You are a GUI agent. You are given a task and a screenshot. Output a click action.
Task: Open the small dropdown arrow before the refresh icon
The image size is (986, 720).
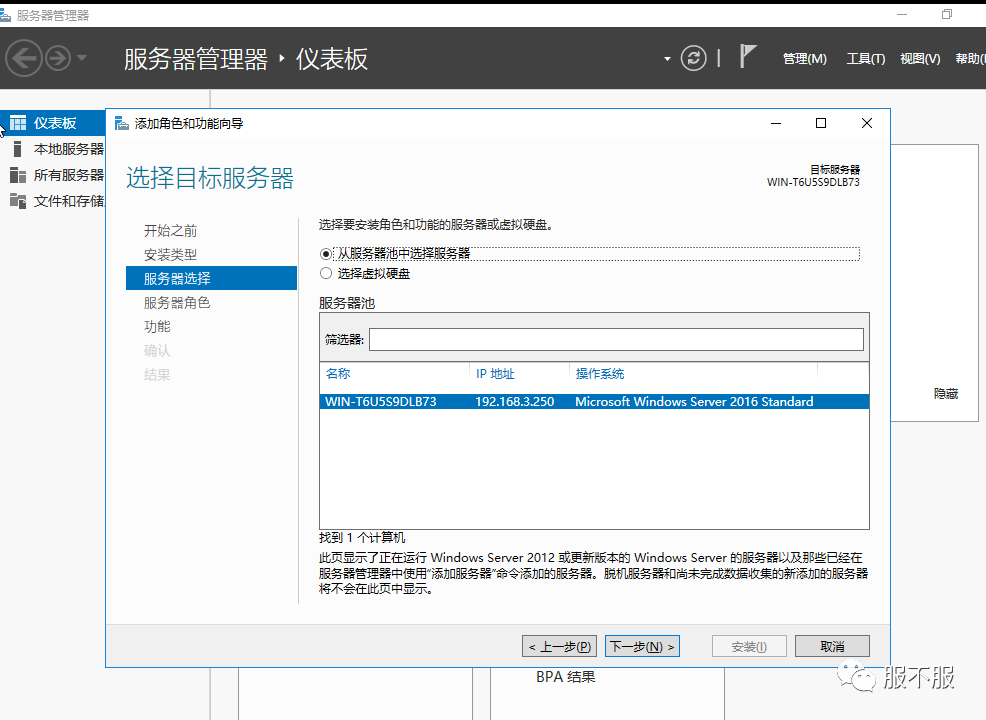(x=667, y=59)
